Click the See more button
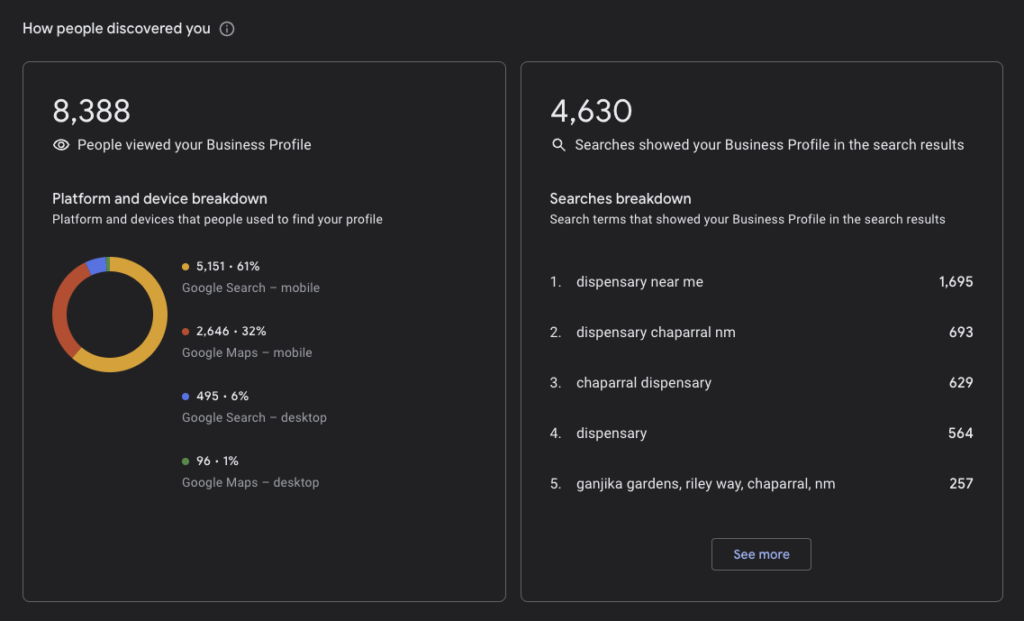This screenshot has width=1024, height=621. pyautogui.click(x=761, y=554)
